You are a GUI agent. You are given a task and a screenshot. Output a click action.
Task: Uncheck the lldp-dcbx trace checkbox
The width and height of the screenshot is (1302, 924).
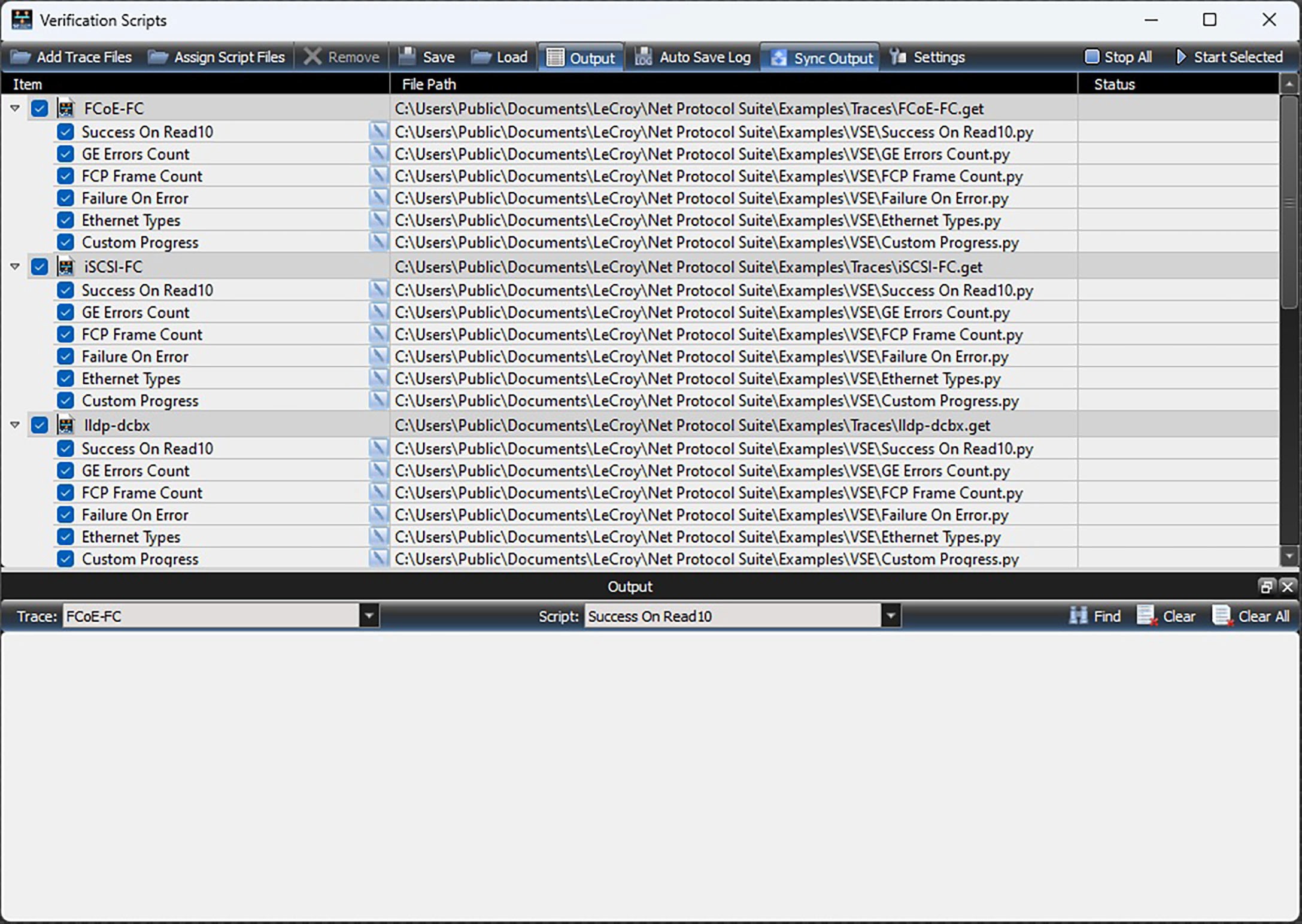(x=40, y=425)
